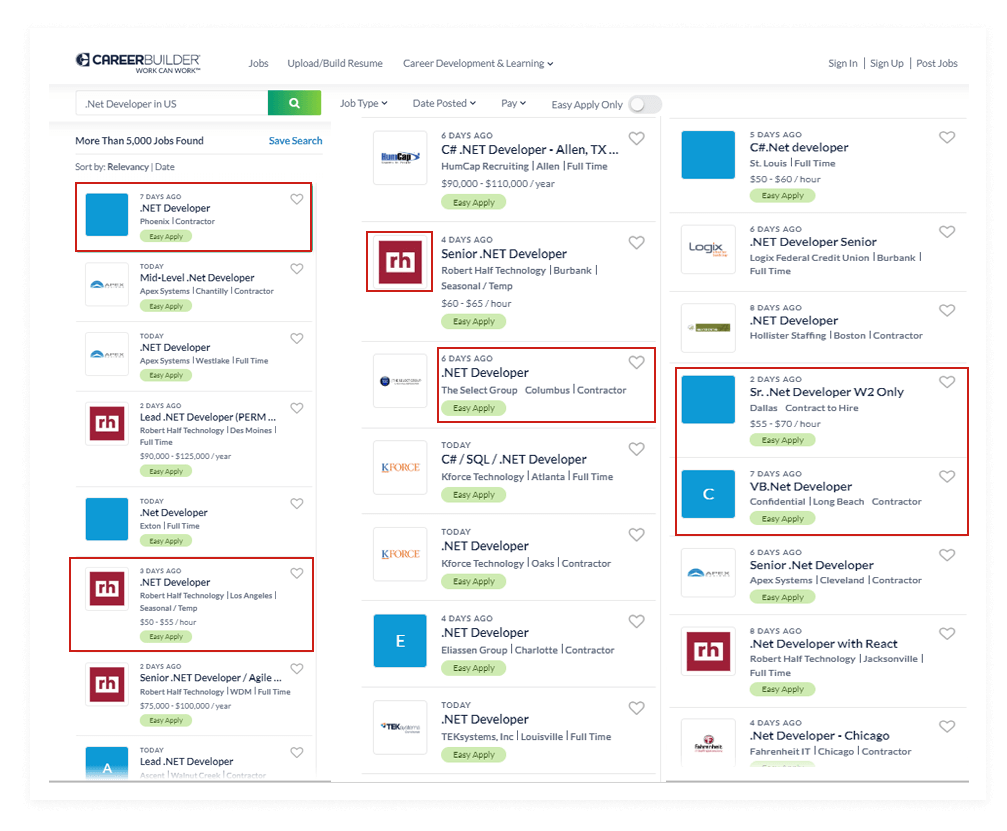Save the .Net Developer with React job
1007x831 pixels.
(947, 633)
